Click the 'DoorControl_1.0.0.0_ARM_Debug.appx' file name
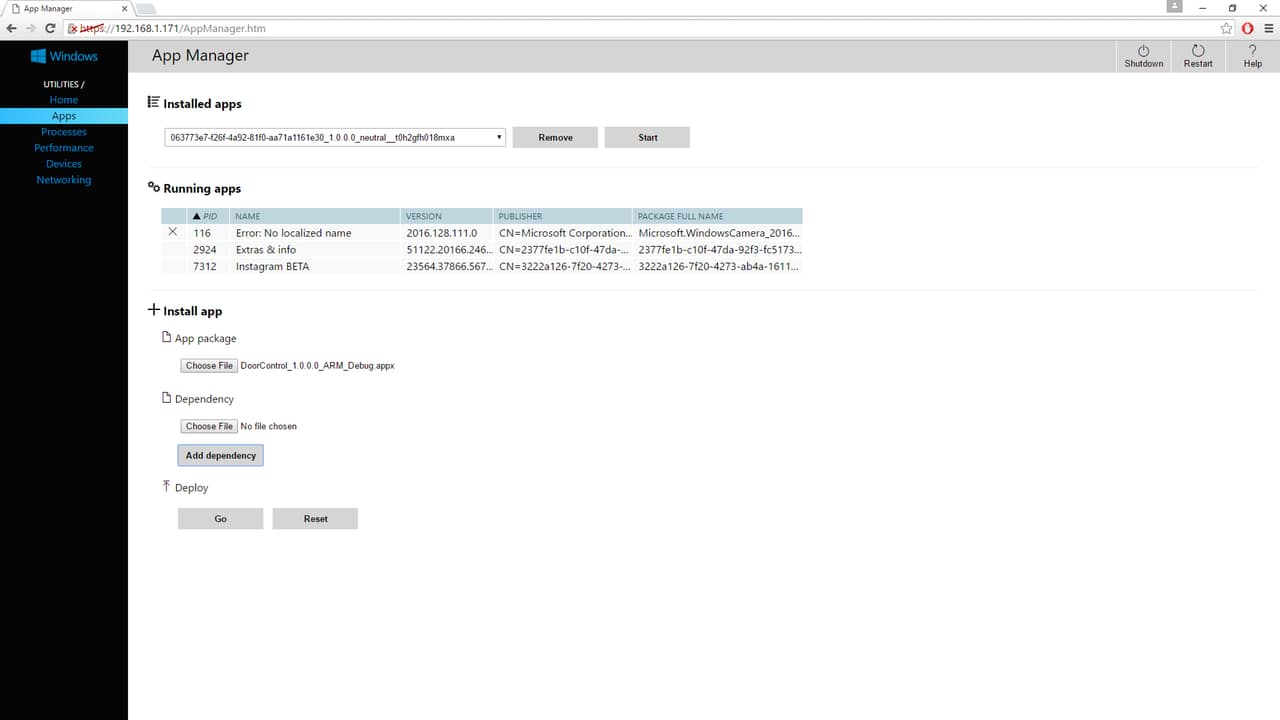Image resolution: width=1280 pixels, height=720 pixels. click(x=318, y=366)
